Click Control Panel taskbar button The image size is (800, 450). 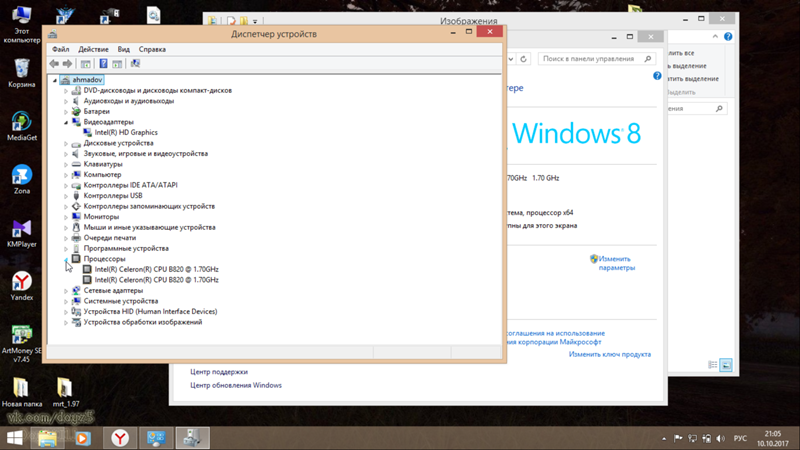point(156,438)
